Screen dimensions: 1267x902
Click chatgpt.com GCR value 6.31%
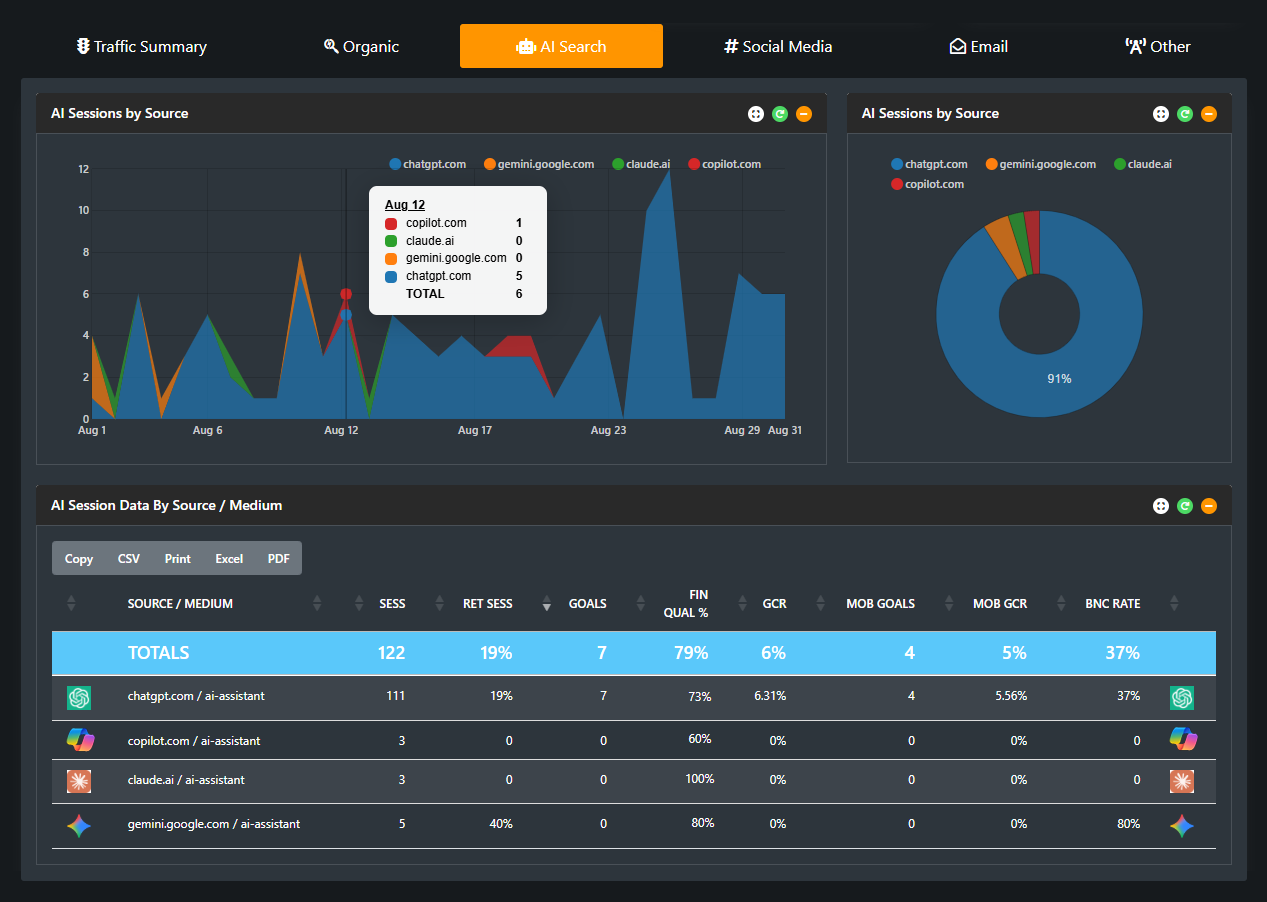click(x=770, y=696)
